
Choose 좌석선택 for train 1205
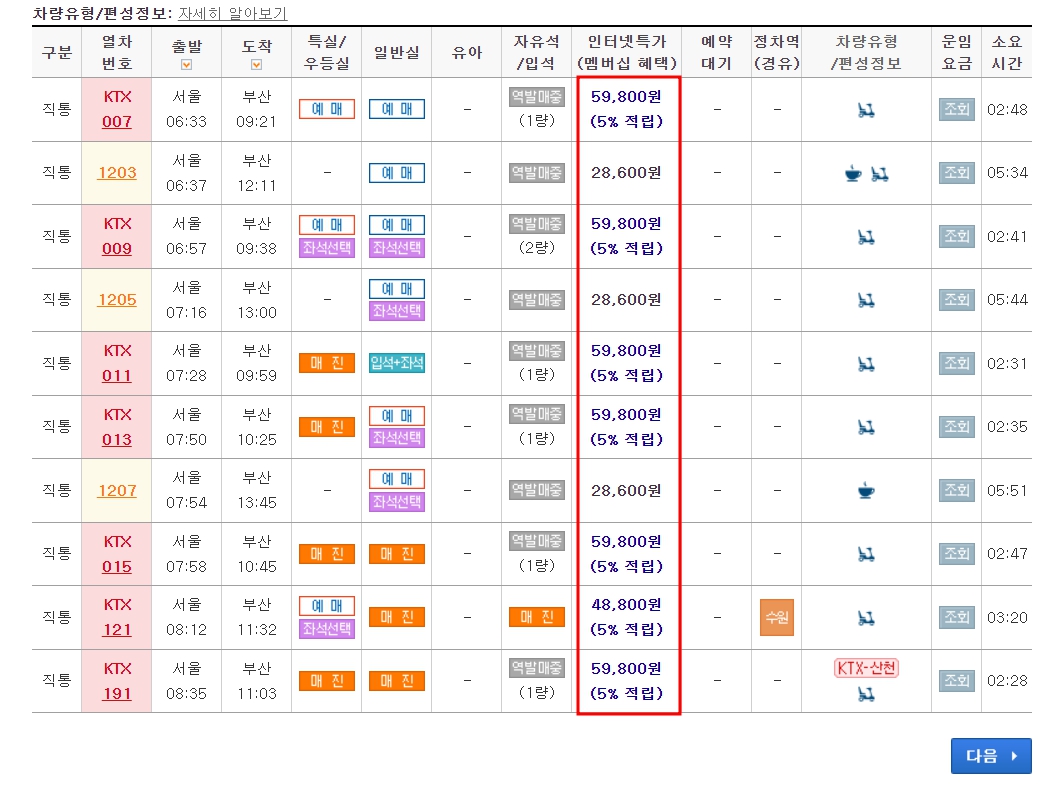[x=396, y=311]
